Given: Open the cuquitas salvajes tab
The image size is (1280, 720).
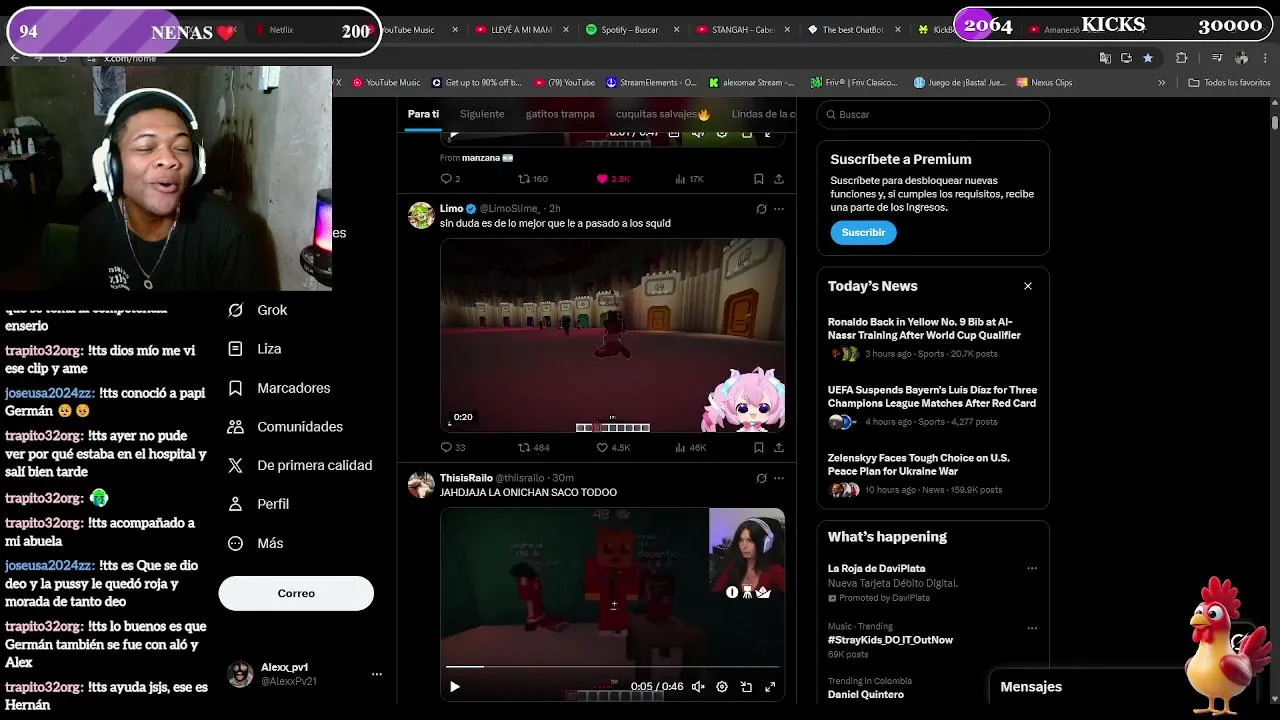Looking at the screenshot, I should pos(662,114).
